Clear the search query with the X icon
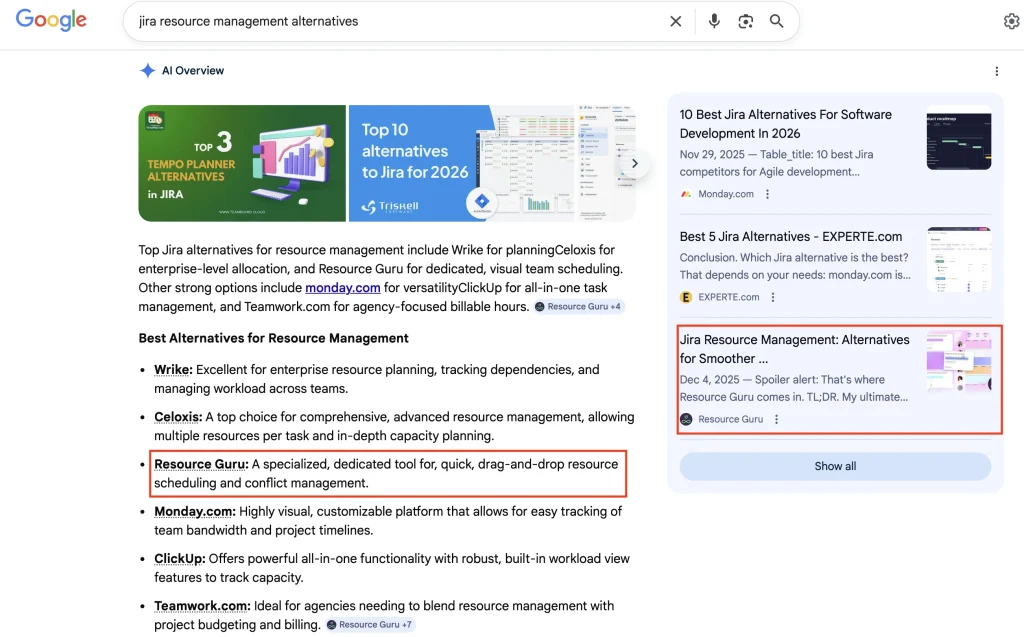The height and width of the screenshot is (637, 1024). point(675,20)
